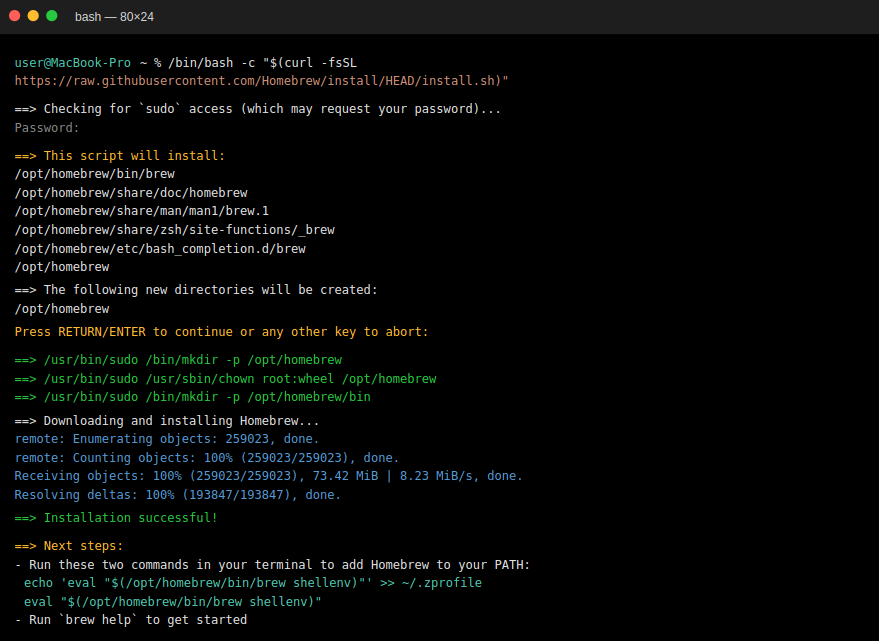Click 'remote: Counting objects: 100%' line
The height and width of the screenshot is (641, 884).
coord(207,458)
